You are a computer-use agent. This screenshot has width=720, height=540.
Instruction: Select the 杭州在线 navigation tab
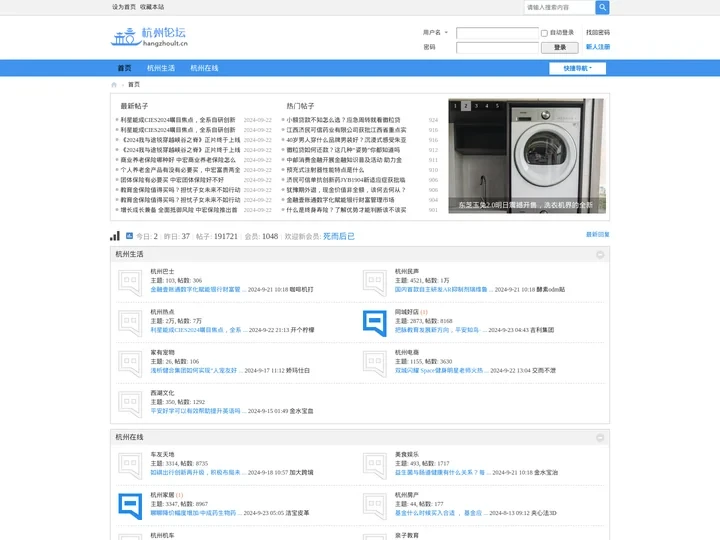point(204,68)
